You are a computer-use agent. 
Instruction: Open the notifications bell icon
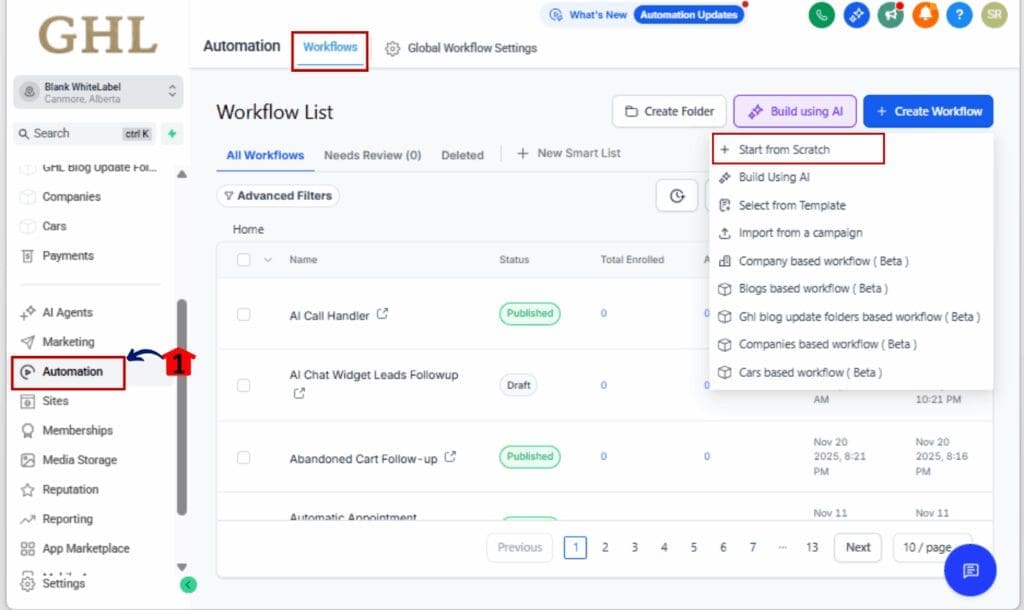(925, 16)
